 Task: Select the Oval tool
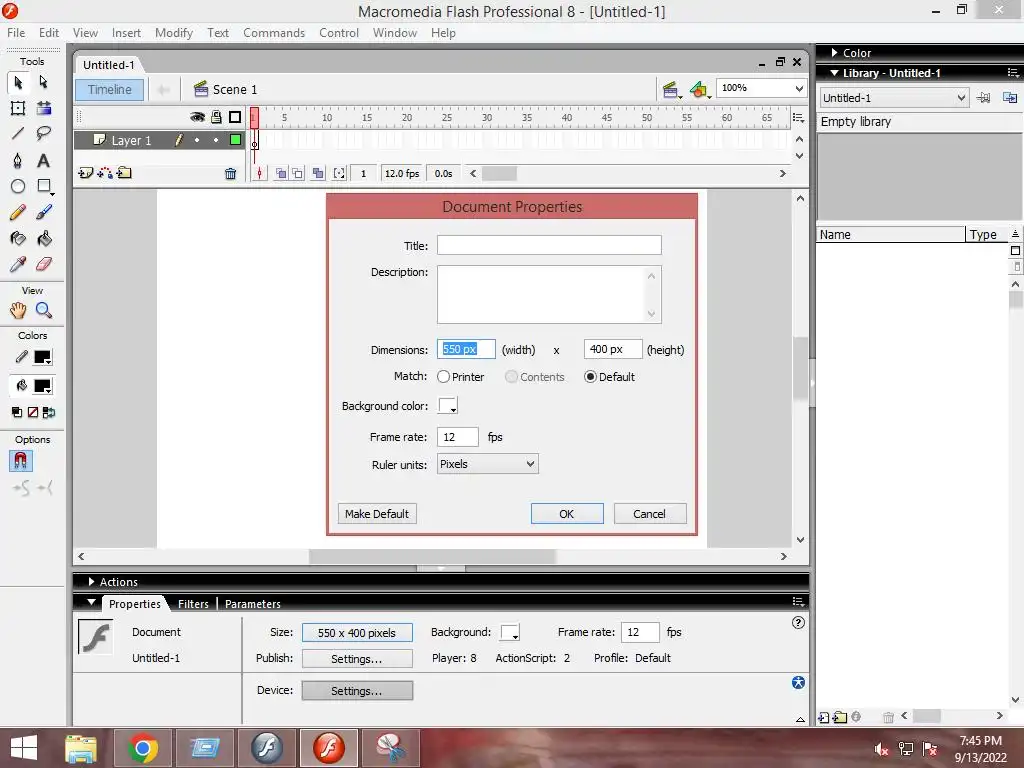[x=18, y=187]
